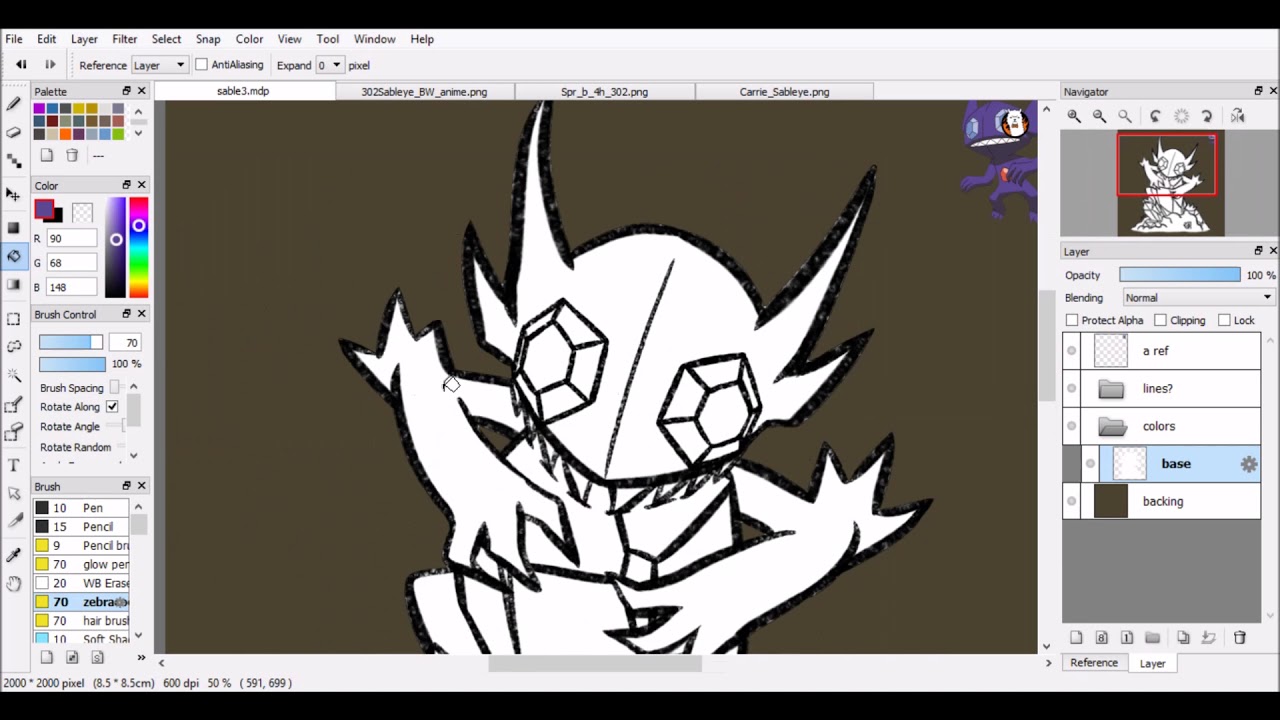The width and height of the screenshot is (1280, 720).
Task: Hide the 'colors' folder layer
Action: point(1072,426)
